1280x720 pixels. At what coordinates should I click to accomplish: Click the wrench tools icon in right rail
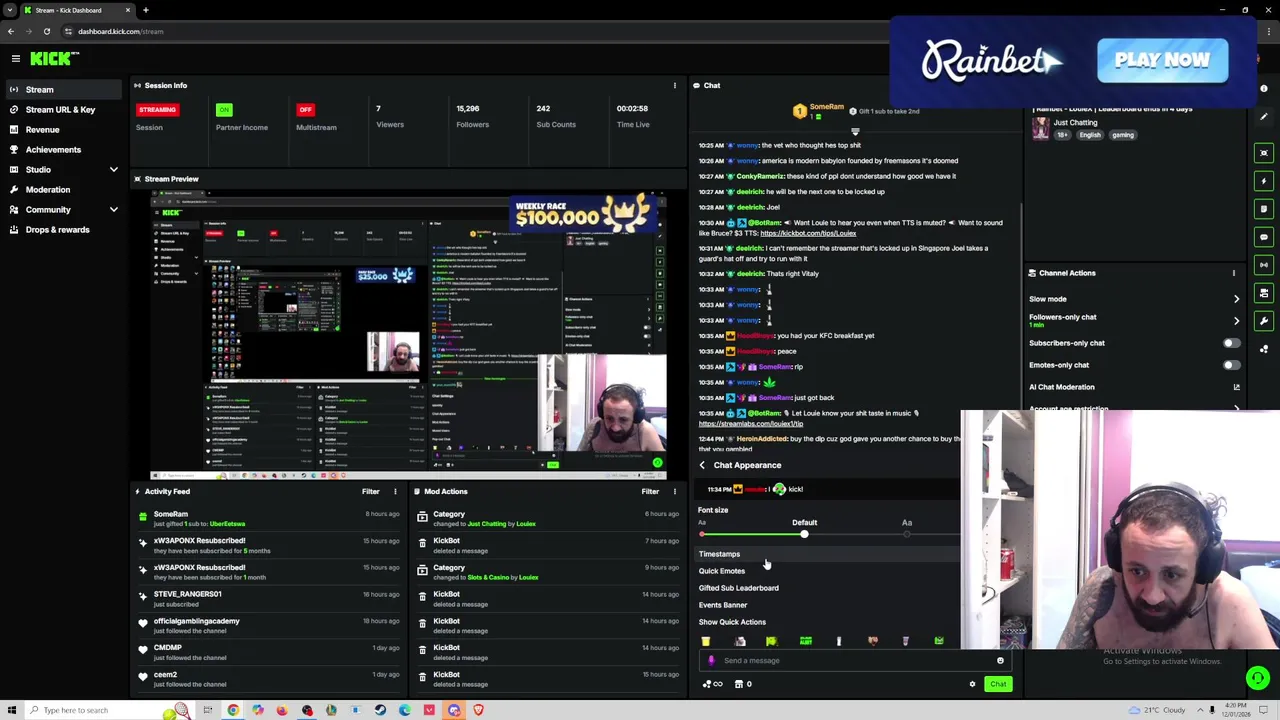(x=1264, y=321)
